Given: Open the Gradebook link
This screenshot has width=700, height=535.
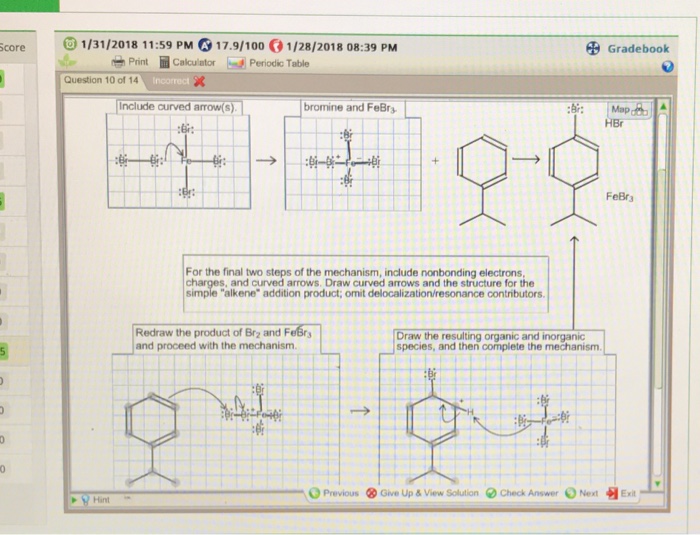Looking at the screenshot, I should [x=628, y=49].
